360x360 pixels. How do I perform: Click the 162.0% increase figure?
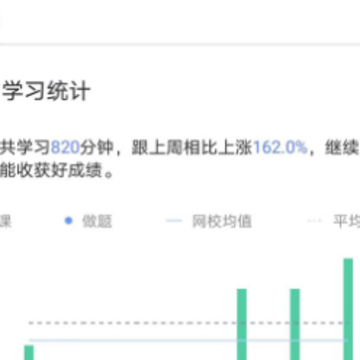coord(280,148)
